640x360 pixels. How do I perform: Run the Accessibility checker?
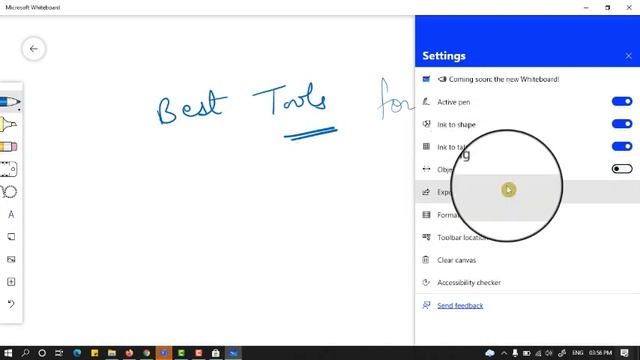[527, 282]
